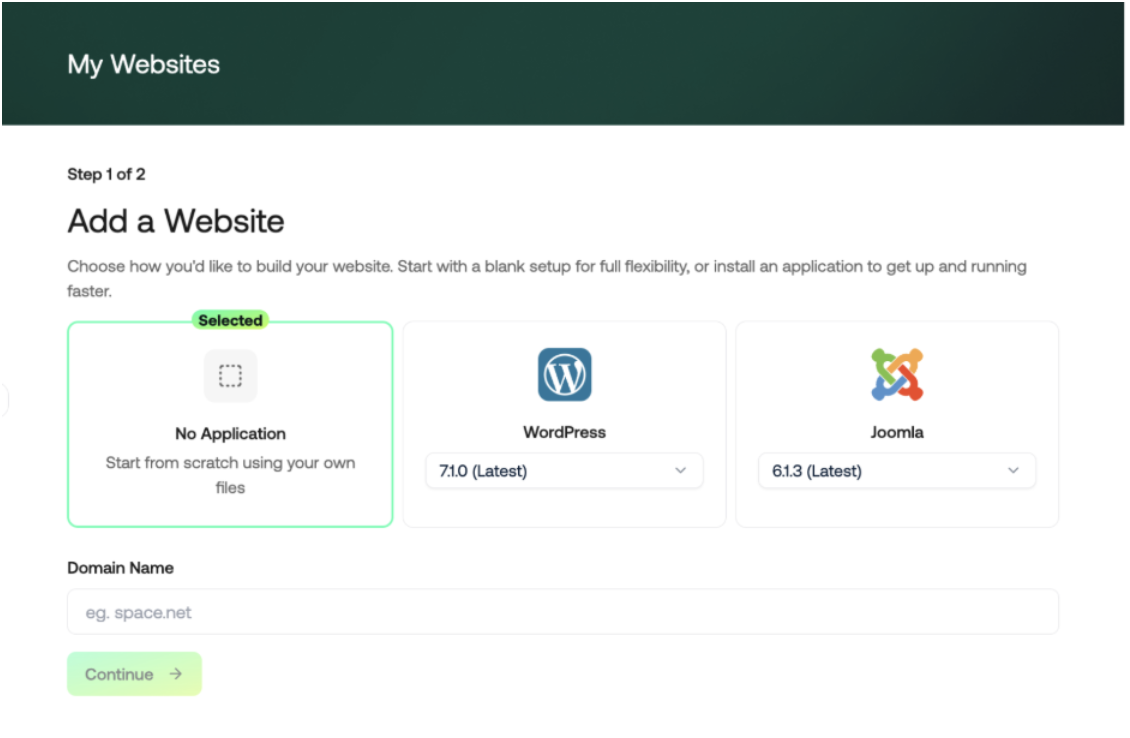Click the My Websites header title

point(143,65)
